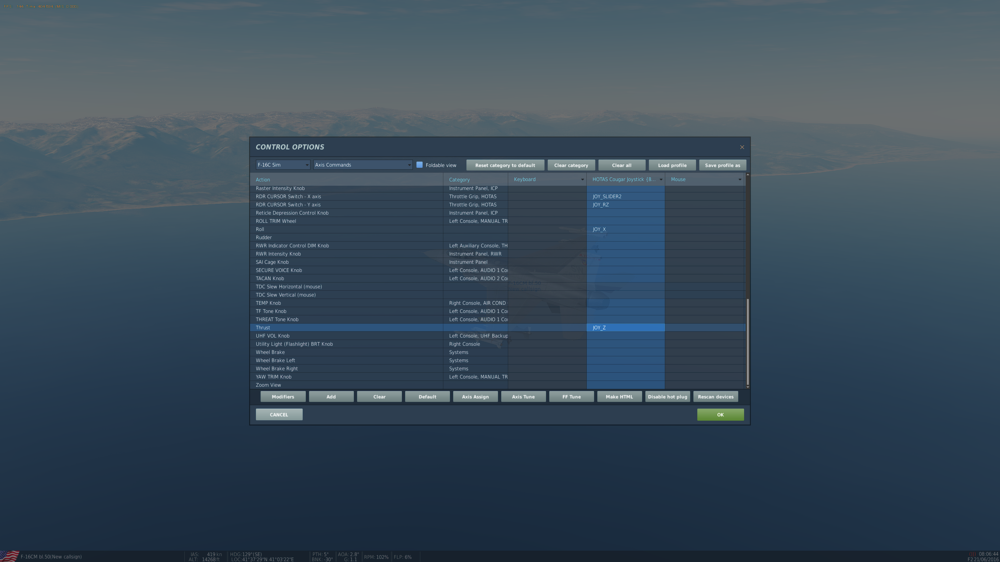Confirm with the green OK button

coord(721,415)
